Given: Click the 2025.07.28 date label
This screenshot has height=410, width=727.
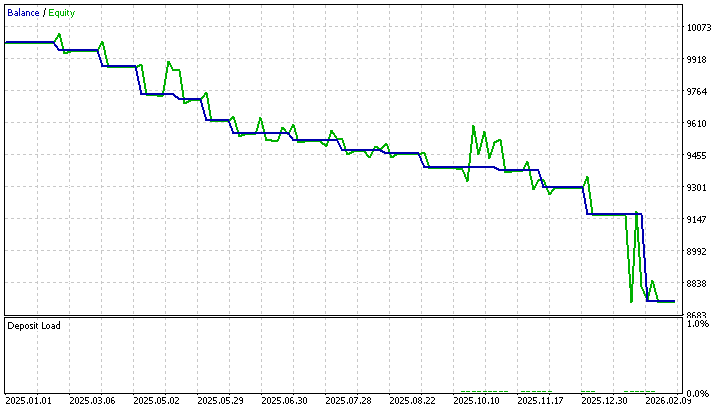Looking at the screenshot, I should pyautogui.click(x=348, y=400).
